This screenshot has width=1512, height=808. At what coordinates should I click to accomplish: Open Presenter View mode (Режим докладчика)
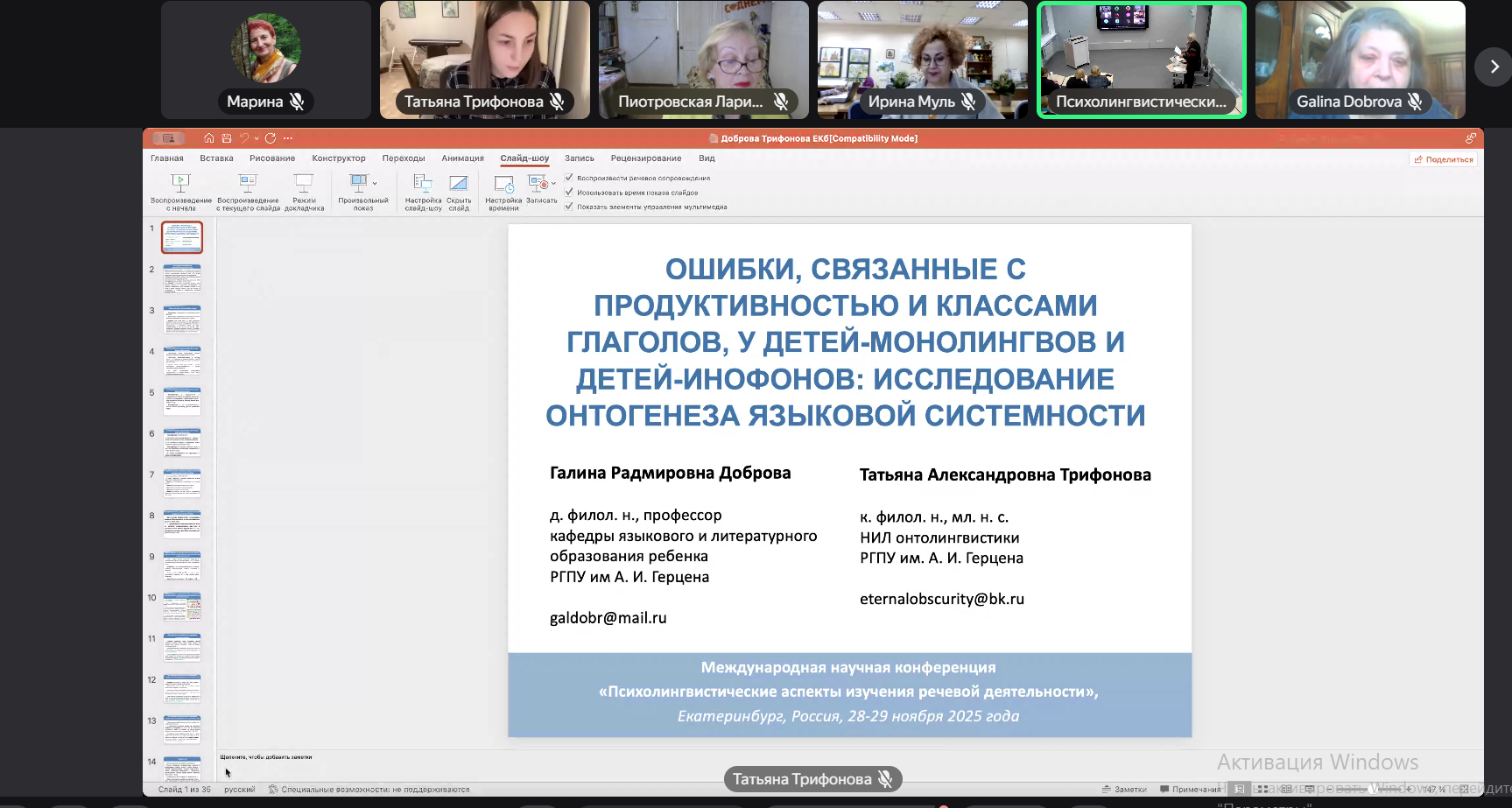click(304, 183)
